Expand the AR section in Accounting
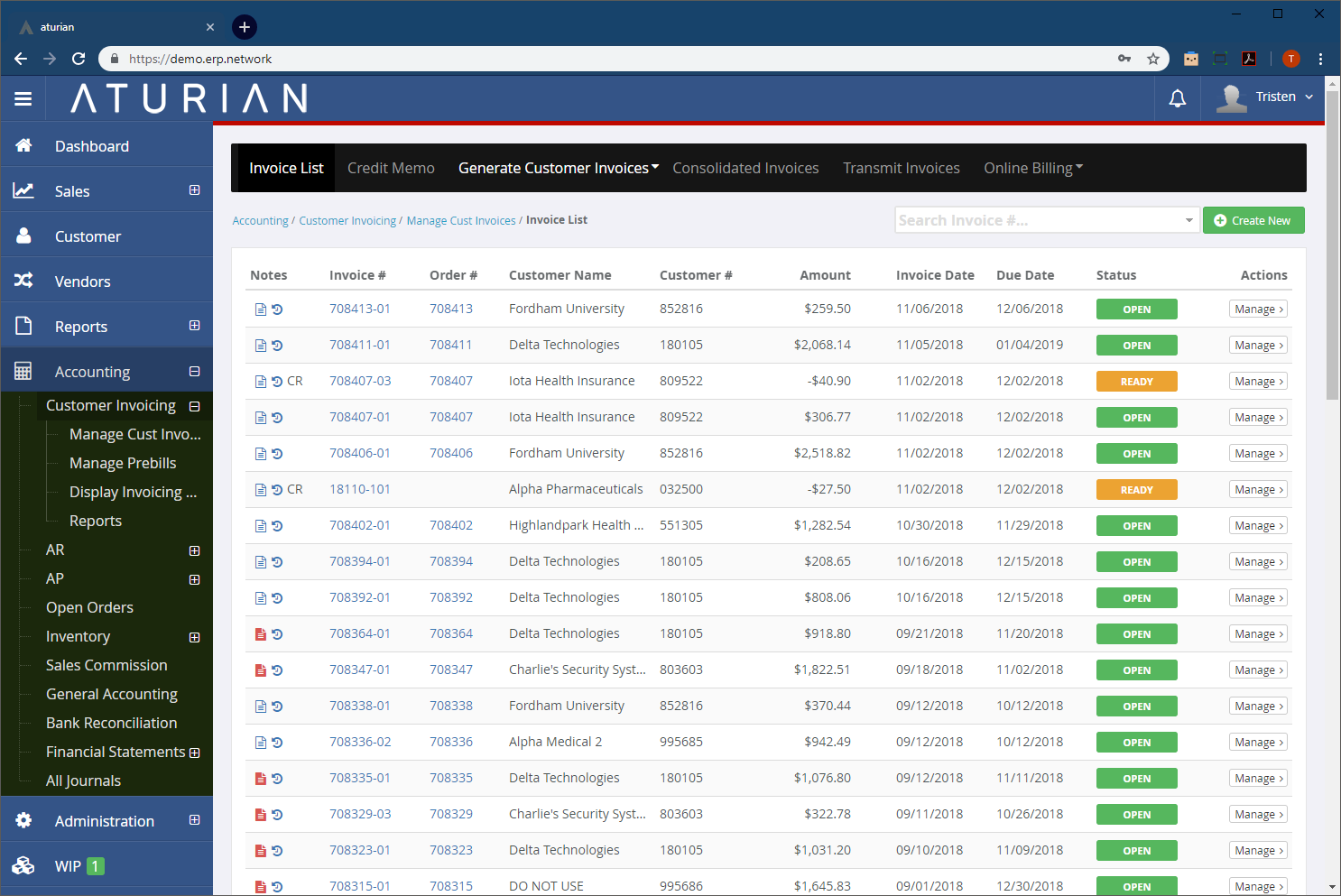The height and width of the screenshot is (896, 1341). 194,550
